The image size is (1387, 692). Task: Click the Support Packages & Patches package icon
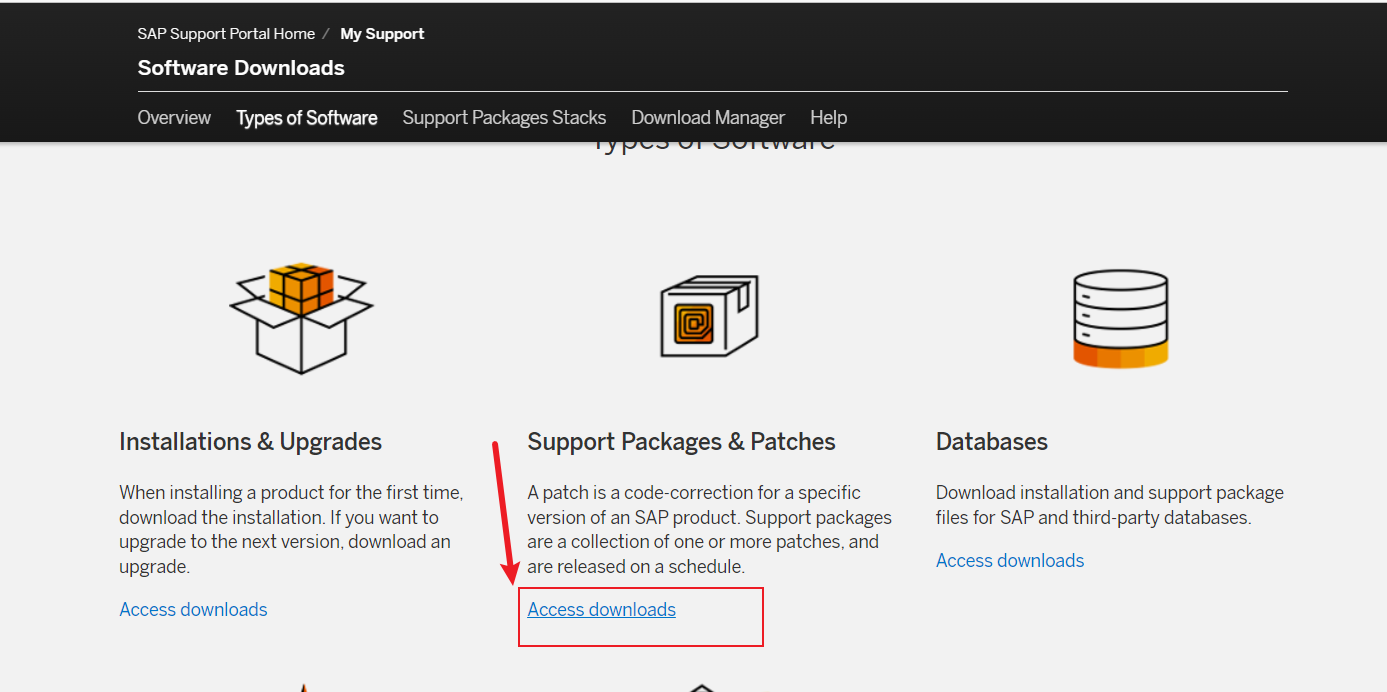pyautogui.click(x=709, y=317)
